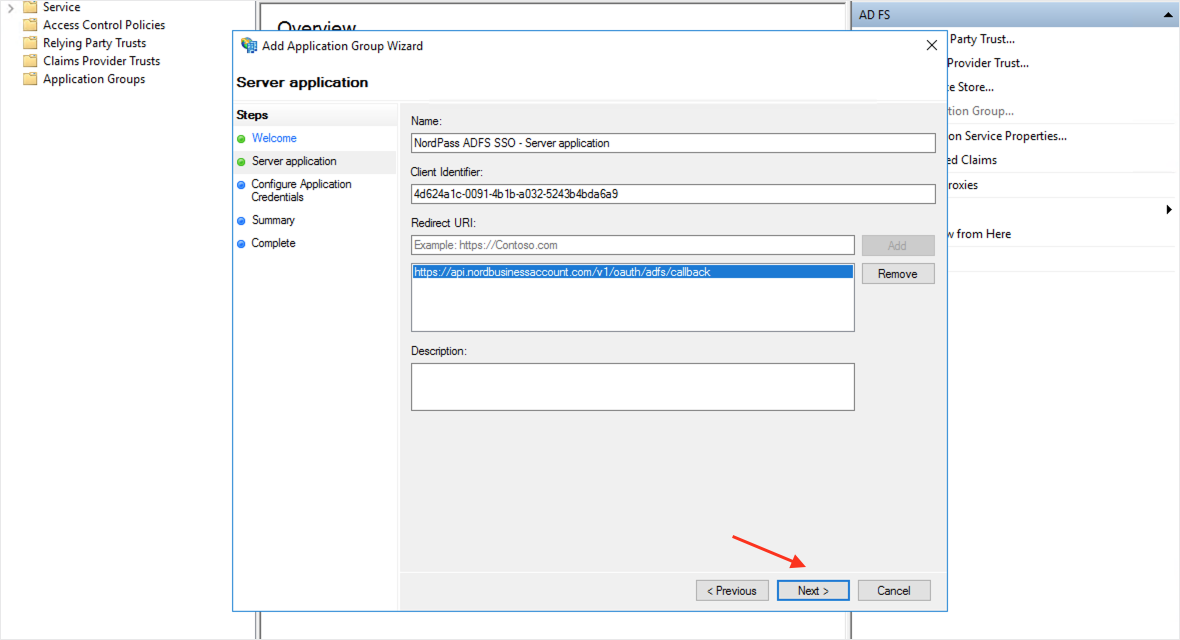
Task: Cancel the Add Application Group Wizard
Action: (x=893, y=590)
